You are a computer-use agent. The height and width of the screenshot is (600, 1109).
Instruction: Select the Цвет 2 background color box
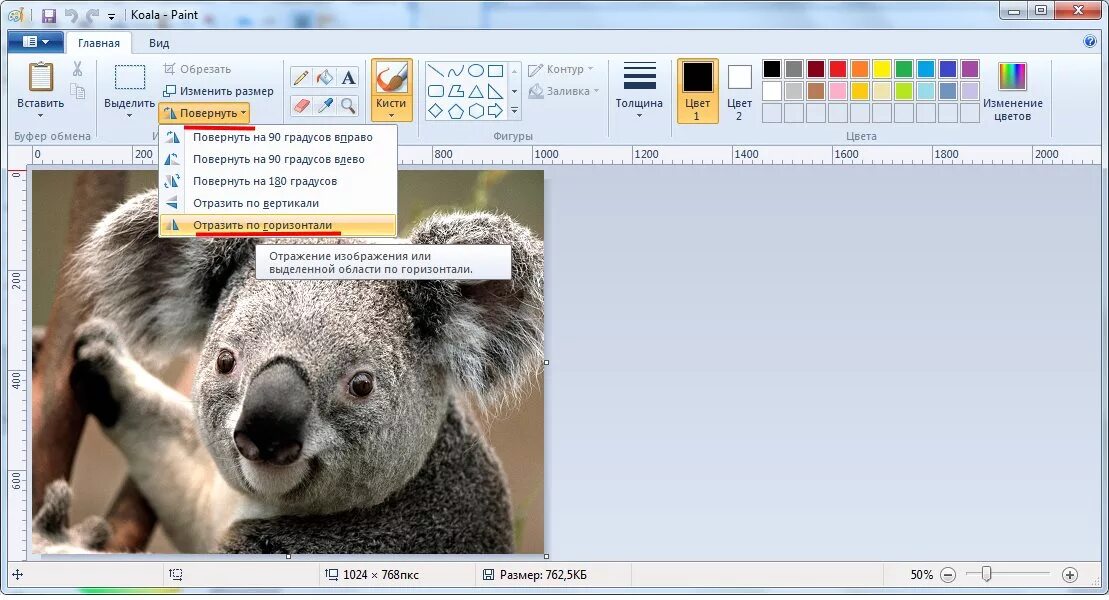(739, 91)
